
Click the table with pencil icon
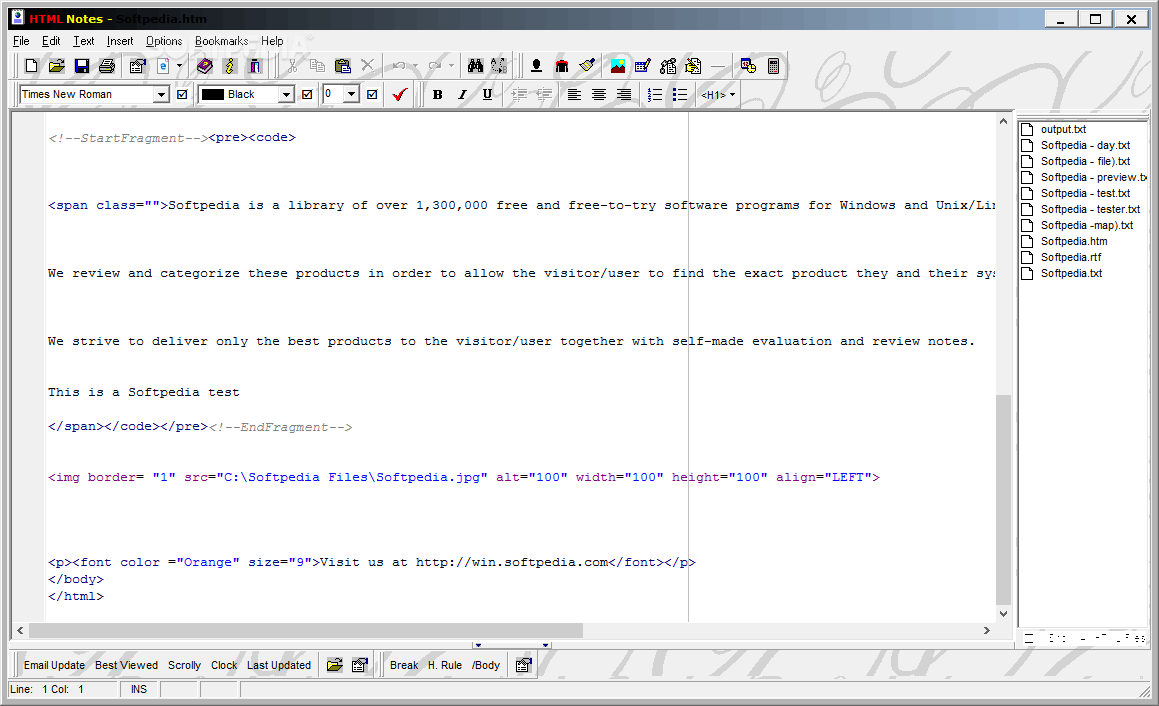[x=643, y=67]
